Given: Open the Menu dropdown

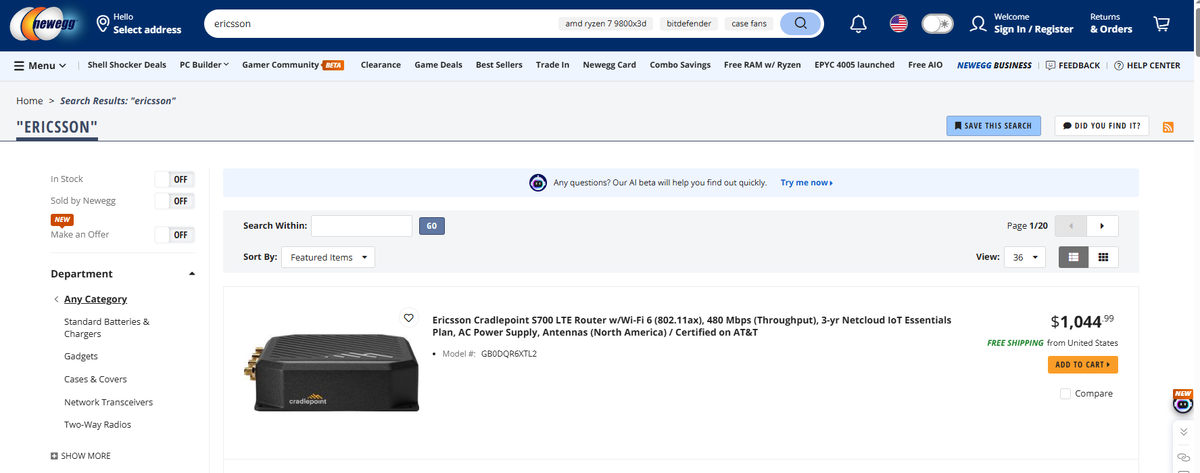Looking at the screenshot, I should (x=40, y=65).
